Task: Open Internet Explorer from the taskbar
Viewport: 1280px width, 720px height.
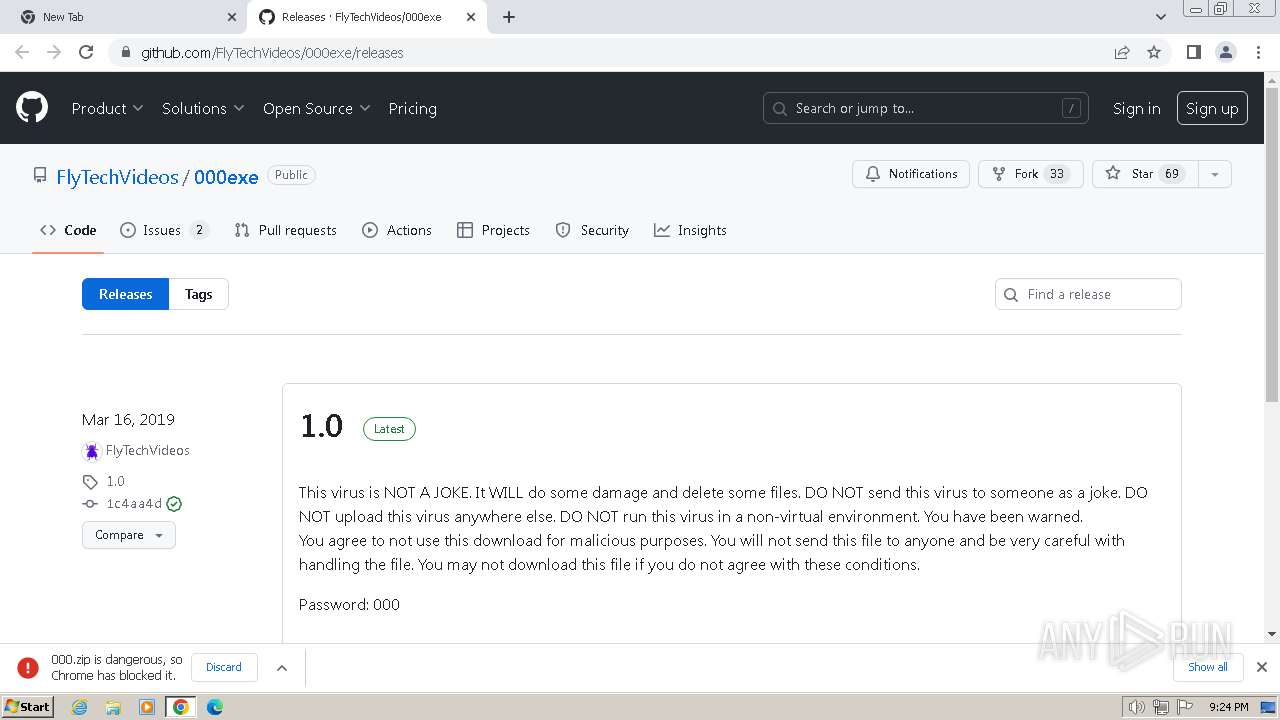Action: click(x=80, y=707)
